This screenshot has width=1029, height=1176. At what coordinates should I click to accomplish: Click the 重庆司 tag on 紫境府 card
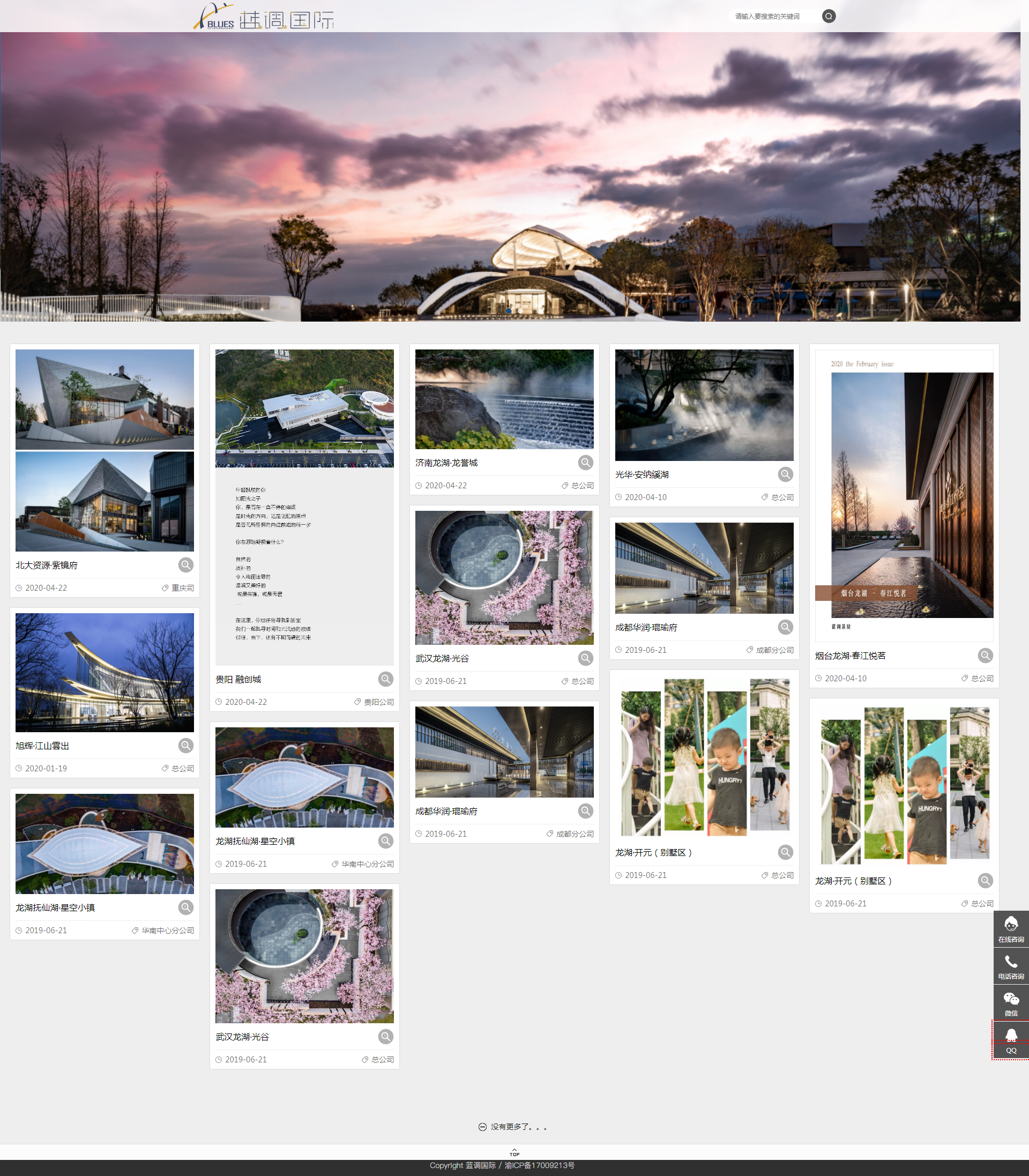(182, 588)
